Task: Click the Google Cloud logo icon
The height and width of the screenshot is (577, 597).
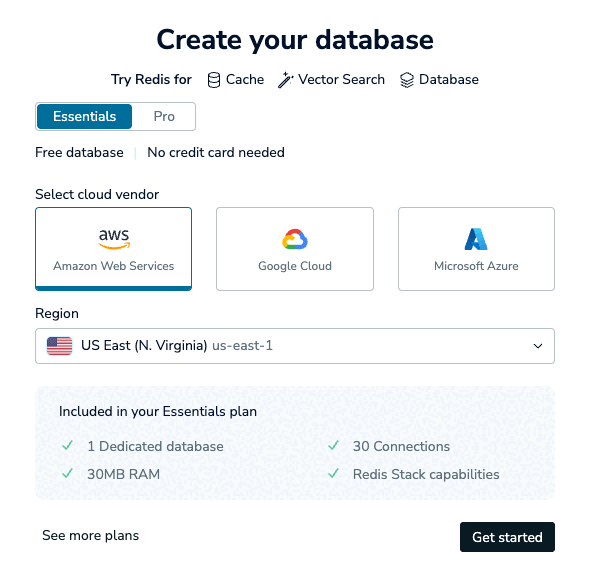Action: tap(295, 239)
